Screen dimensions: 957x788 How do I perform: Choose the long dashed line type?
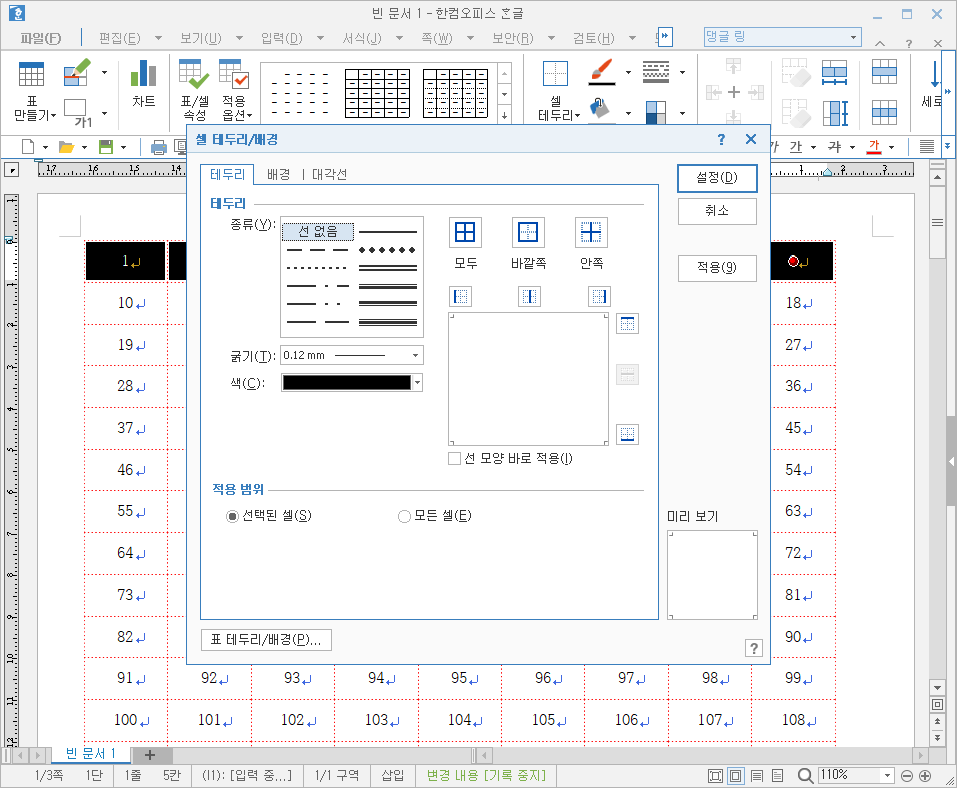[x=317, y=250]
